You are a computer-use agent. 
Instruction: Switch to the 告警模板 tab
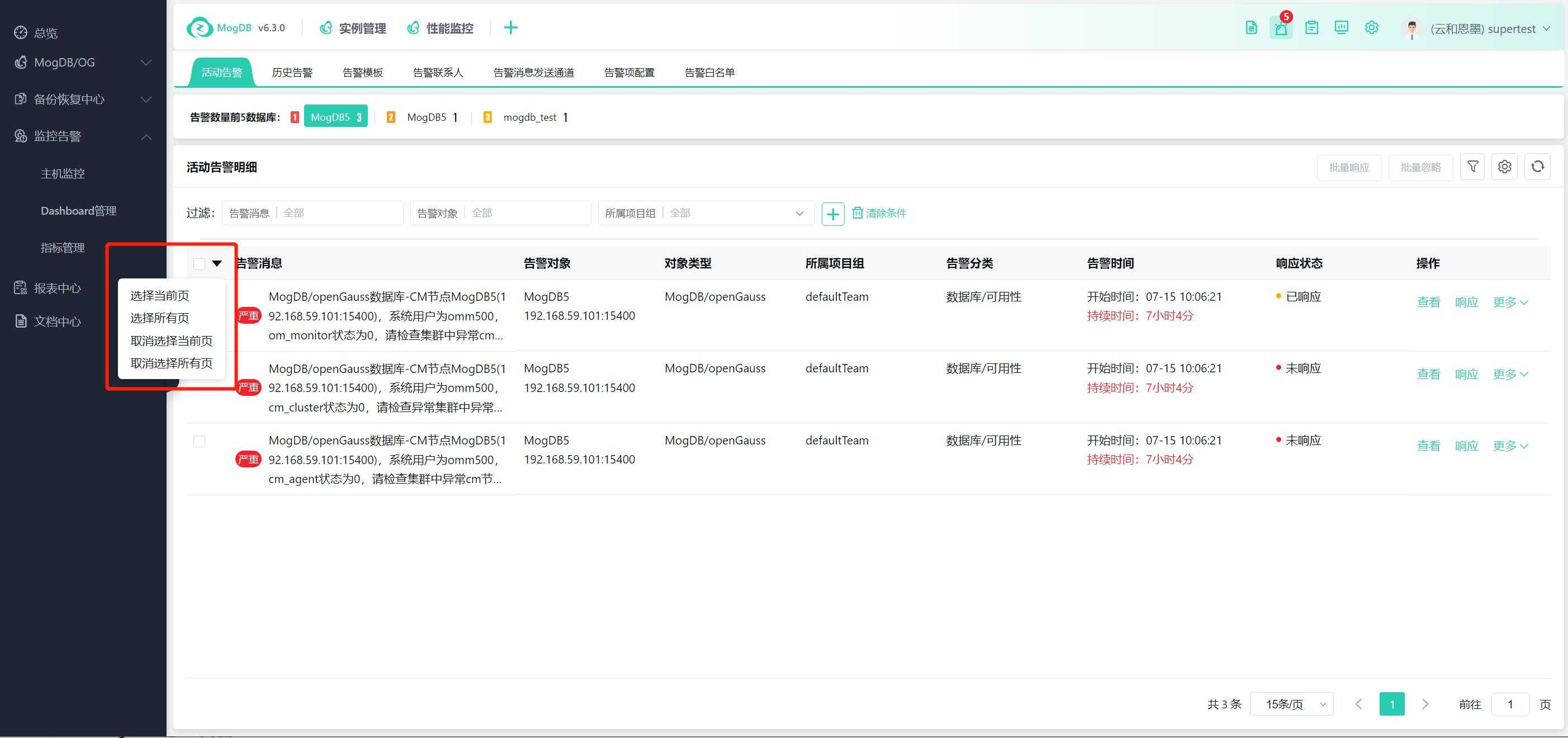pyautogui.click(x=363, y=73)
